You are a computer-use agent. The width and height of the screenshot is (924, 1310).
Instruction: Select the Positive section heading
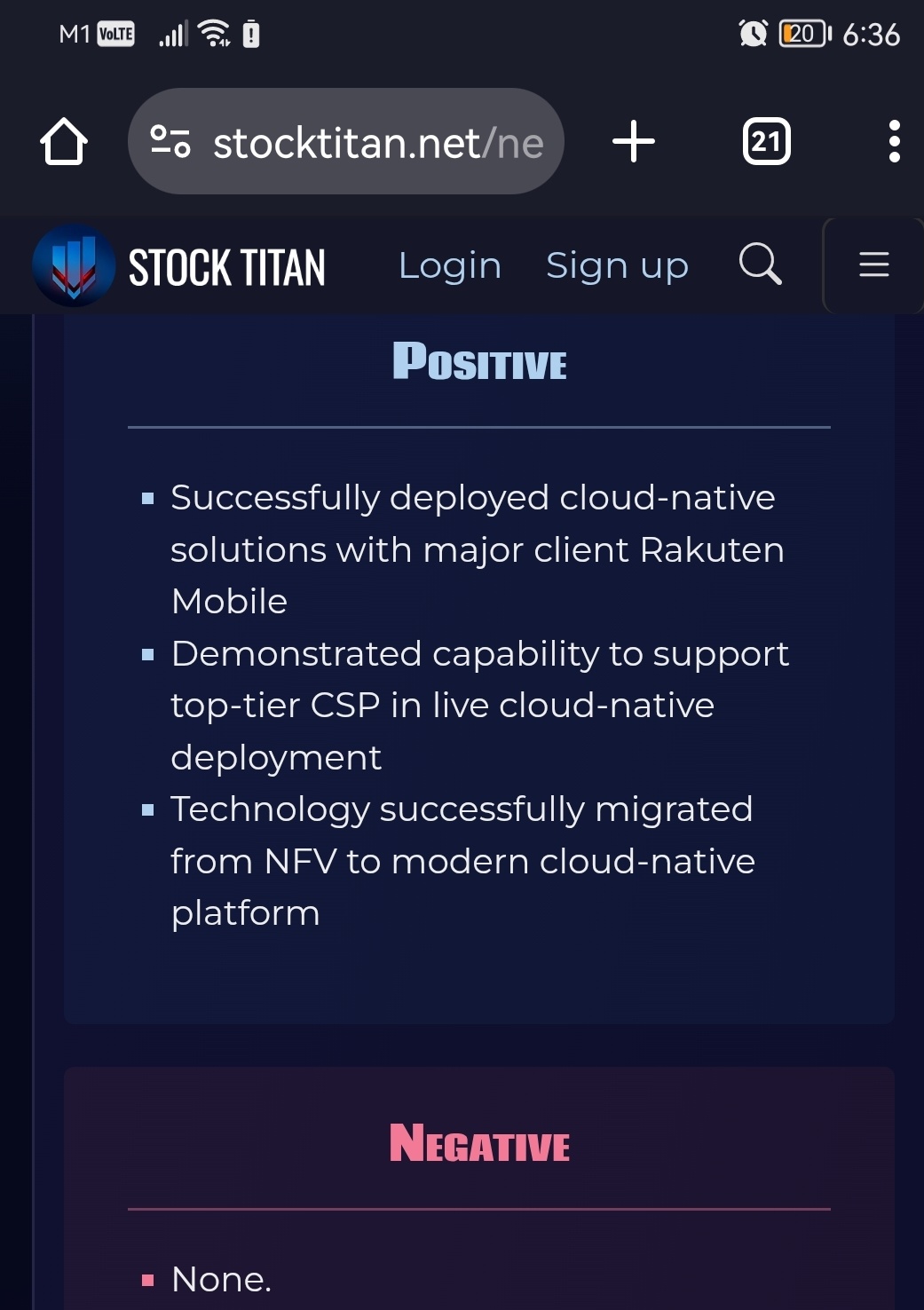pos(479,362)
